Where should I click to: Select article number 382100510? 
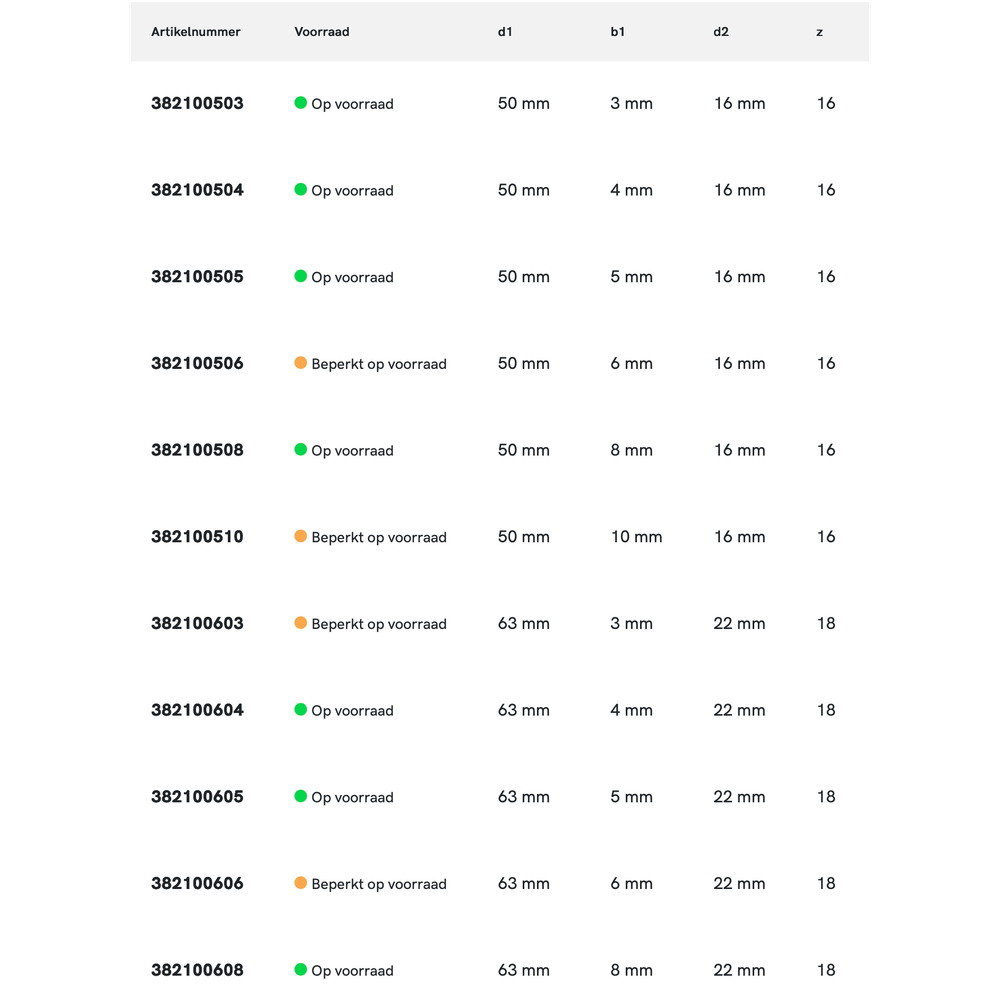pyautogui.click(x=197, y=537)
